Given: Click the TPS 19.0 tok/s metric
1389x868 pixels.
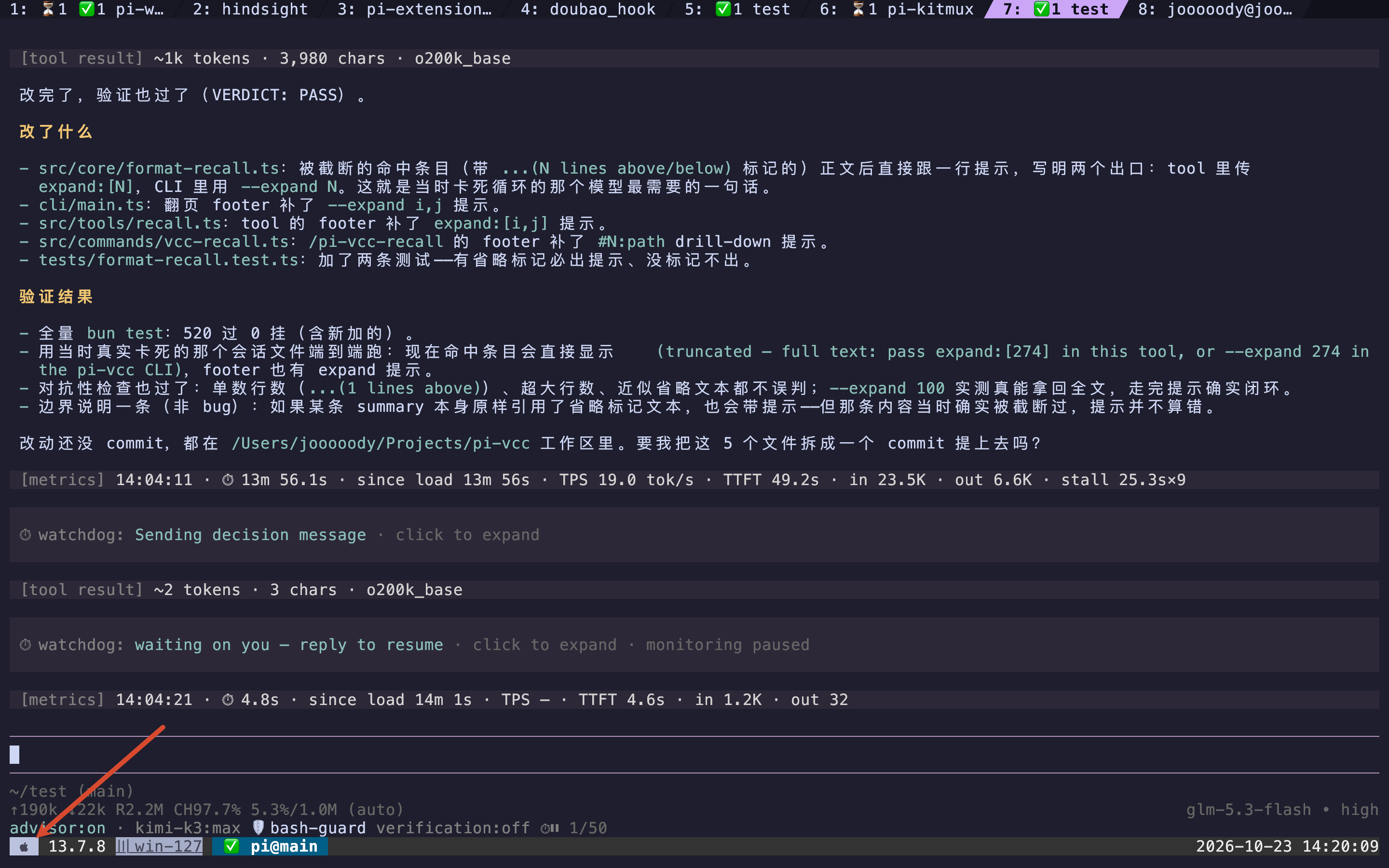Looking at the screenshot, I should point(626,480).
